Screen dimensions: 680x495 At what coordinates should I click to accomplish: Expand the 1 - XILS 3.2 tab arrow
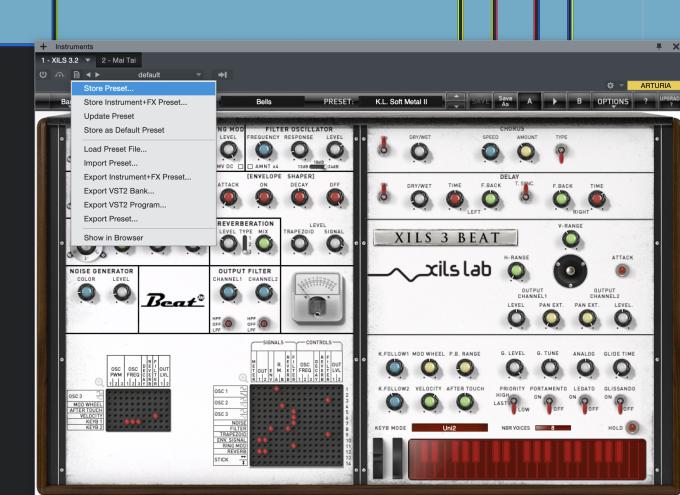pos(88,60)
